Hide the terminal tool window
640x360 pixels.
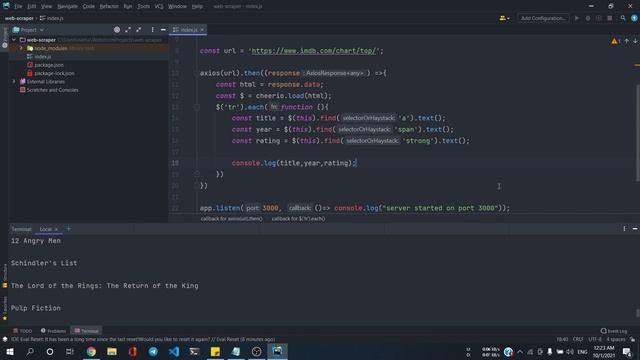click(635, 229)
